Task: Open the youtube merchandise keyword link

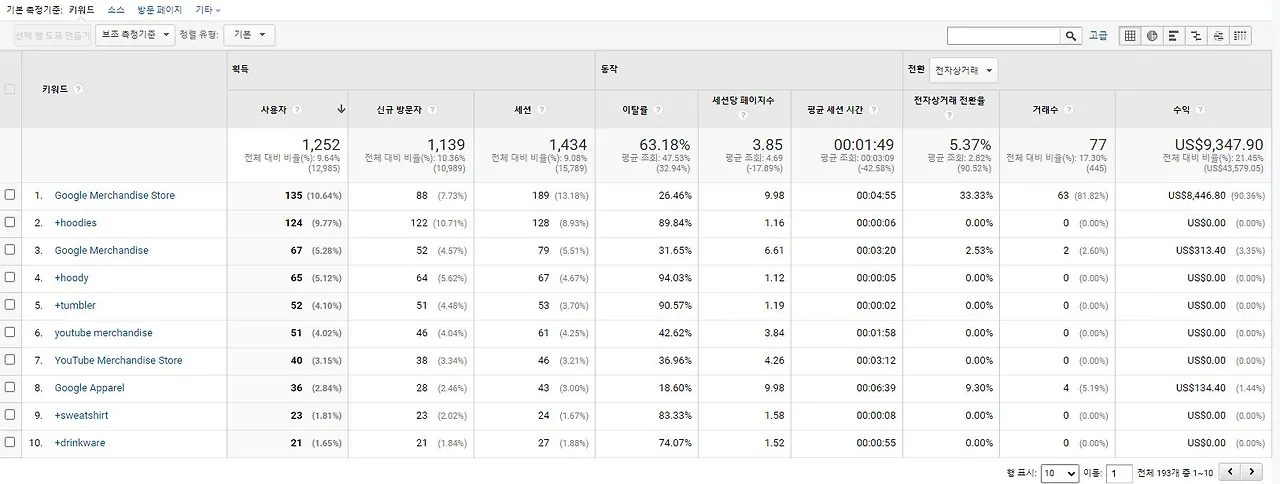Action: (104, 332)
